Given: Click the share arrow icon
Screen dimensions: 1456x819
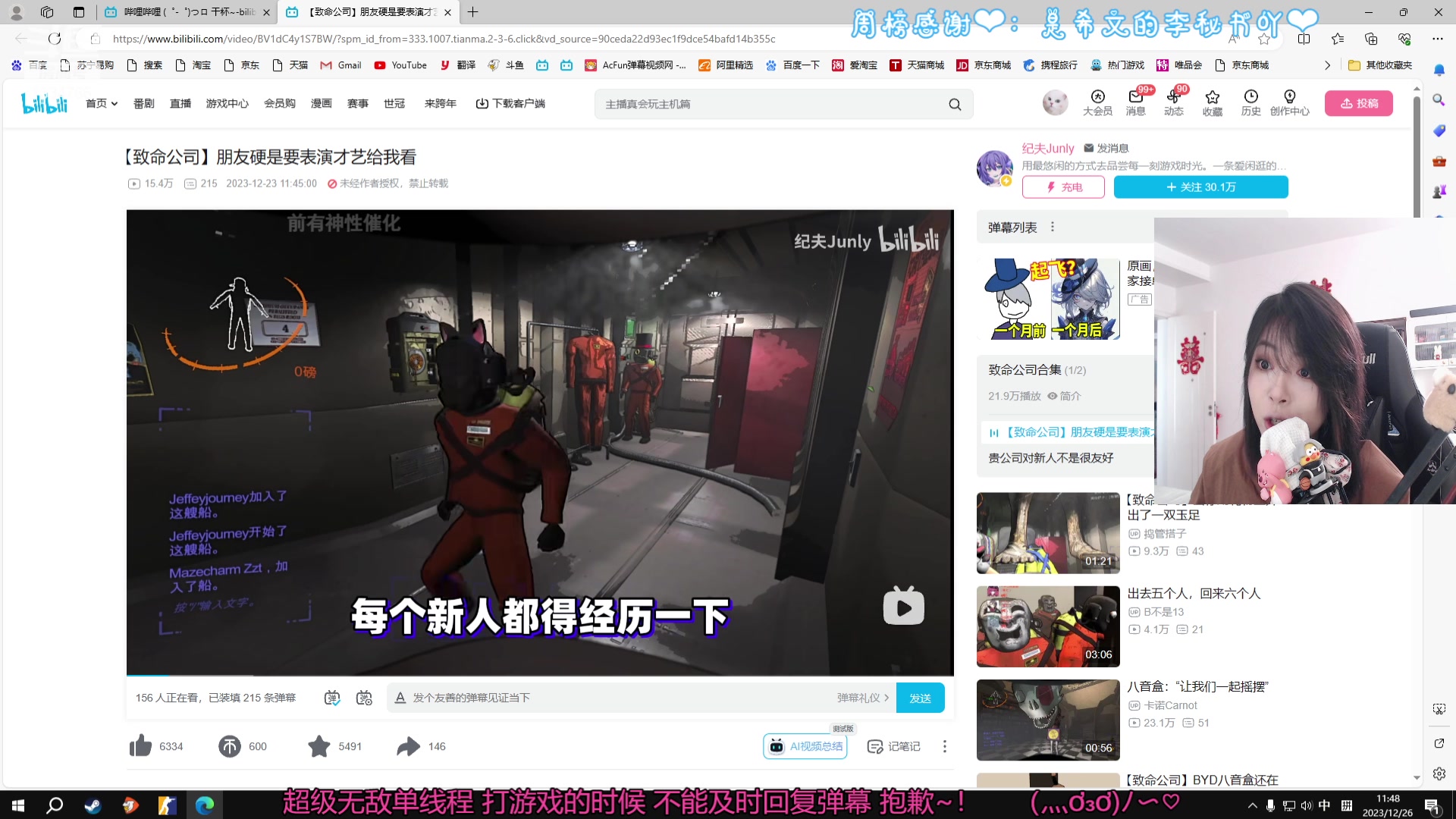Looking at the screenshot, I should pyautogui.click(x=408, y=746).
